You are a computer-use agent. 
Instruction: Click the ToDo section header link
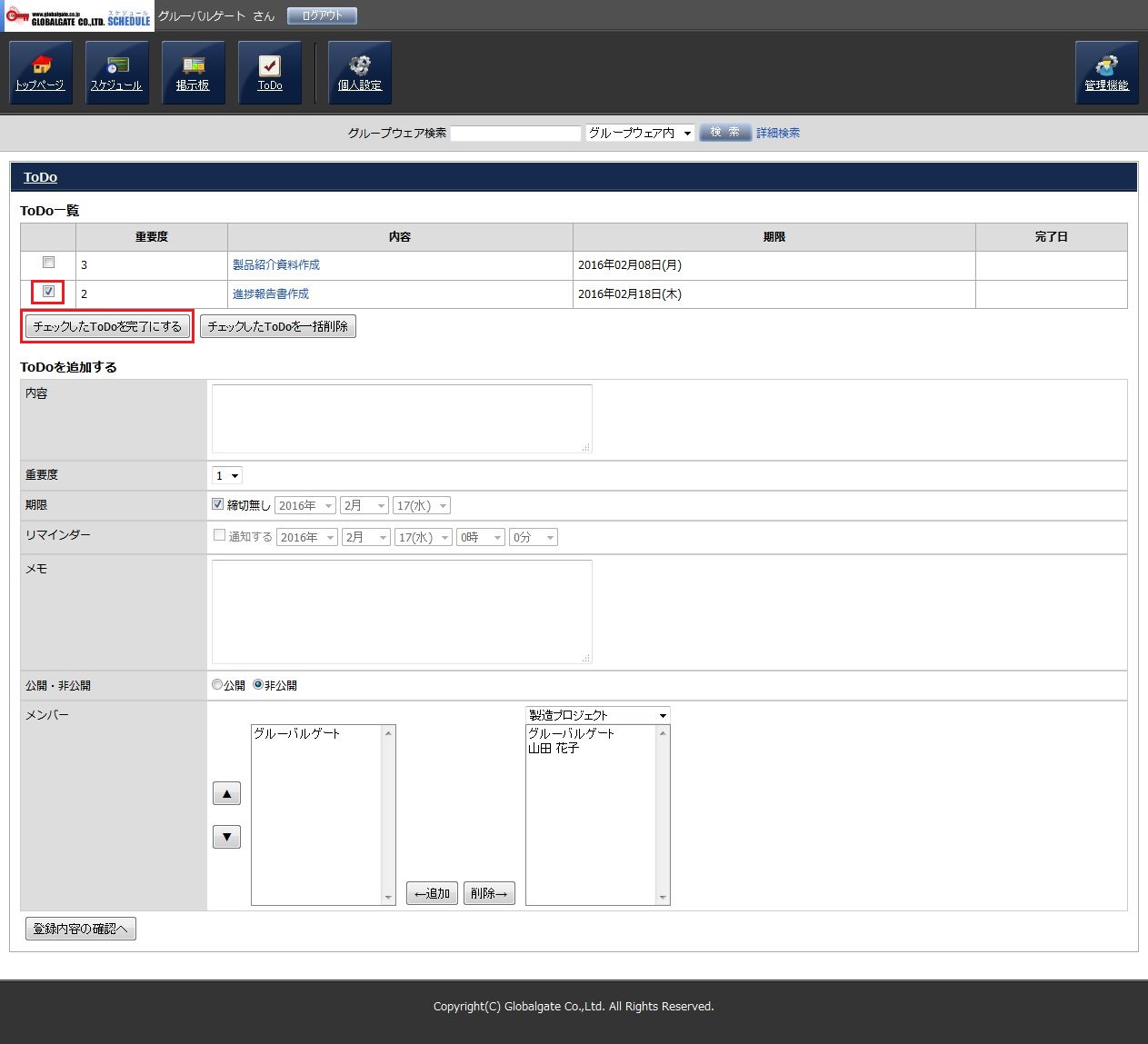40,177
